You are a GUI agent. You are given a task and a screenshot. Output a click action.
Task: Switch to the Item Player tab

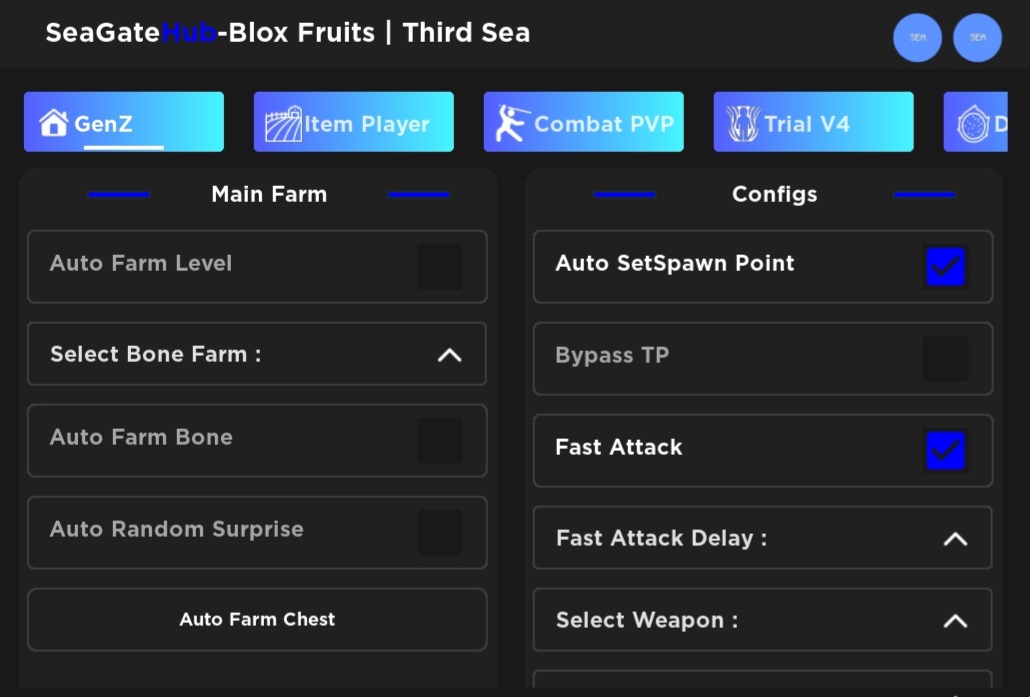353,122
